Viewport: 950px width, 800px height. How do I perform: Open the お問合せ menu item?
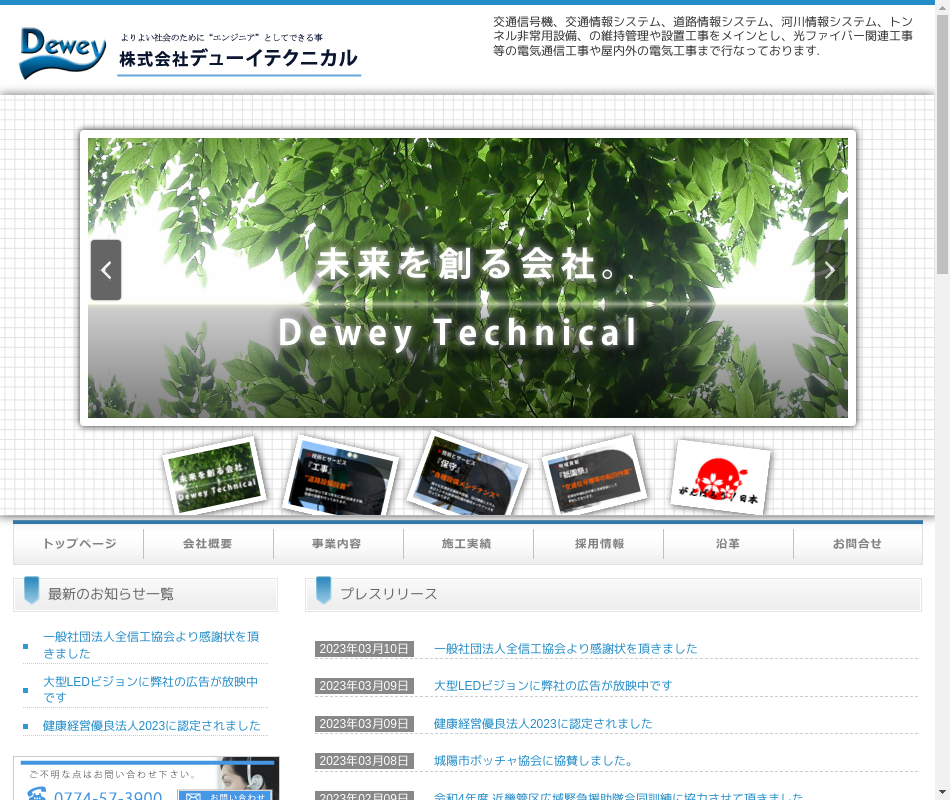point(857,544)
